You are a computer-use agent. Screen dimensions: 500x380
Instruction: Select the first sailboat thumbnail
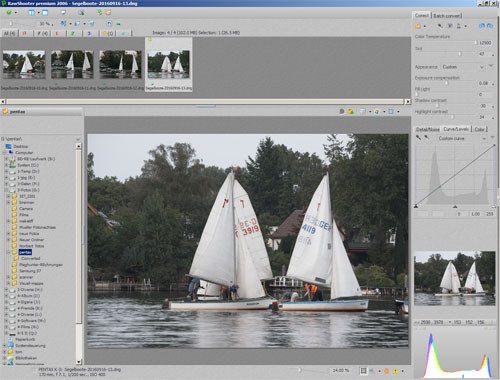coord(24,64)
